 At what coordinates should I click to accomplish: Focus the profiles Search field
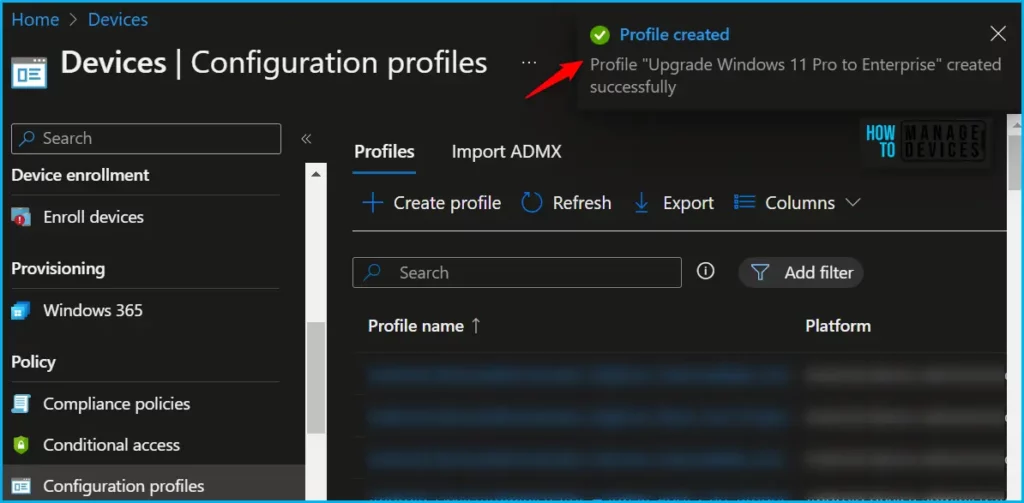(x=517, y=272)
